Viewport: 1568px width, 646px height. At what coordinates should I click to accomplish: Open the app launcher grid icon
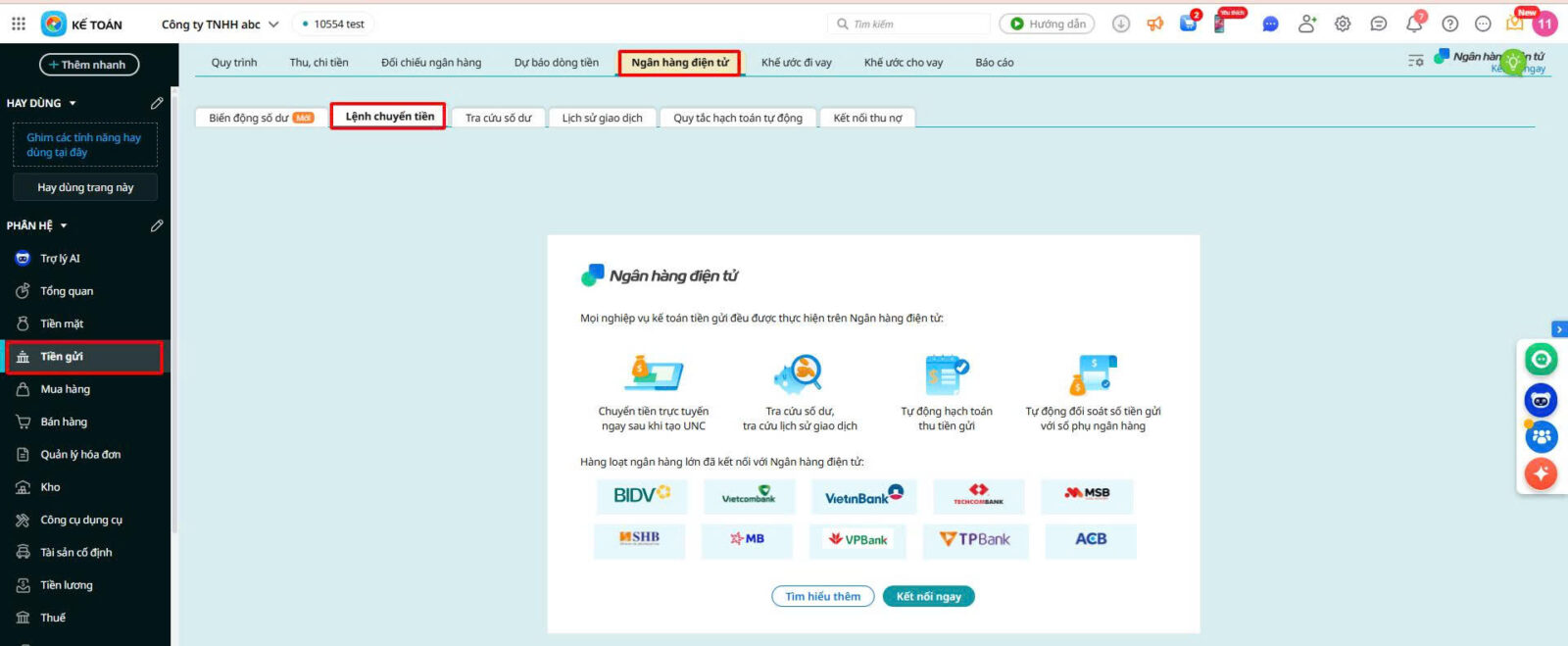click(x=19, y=24)
